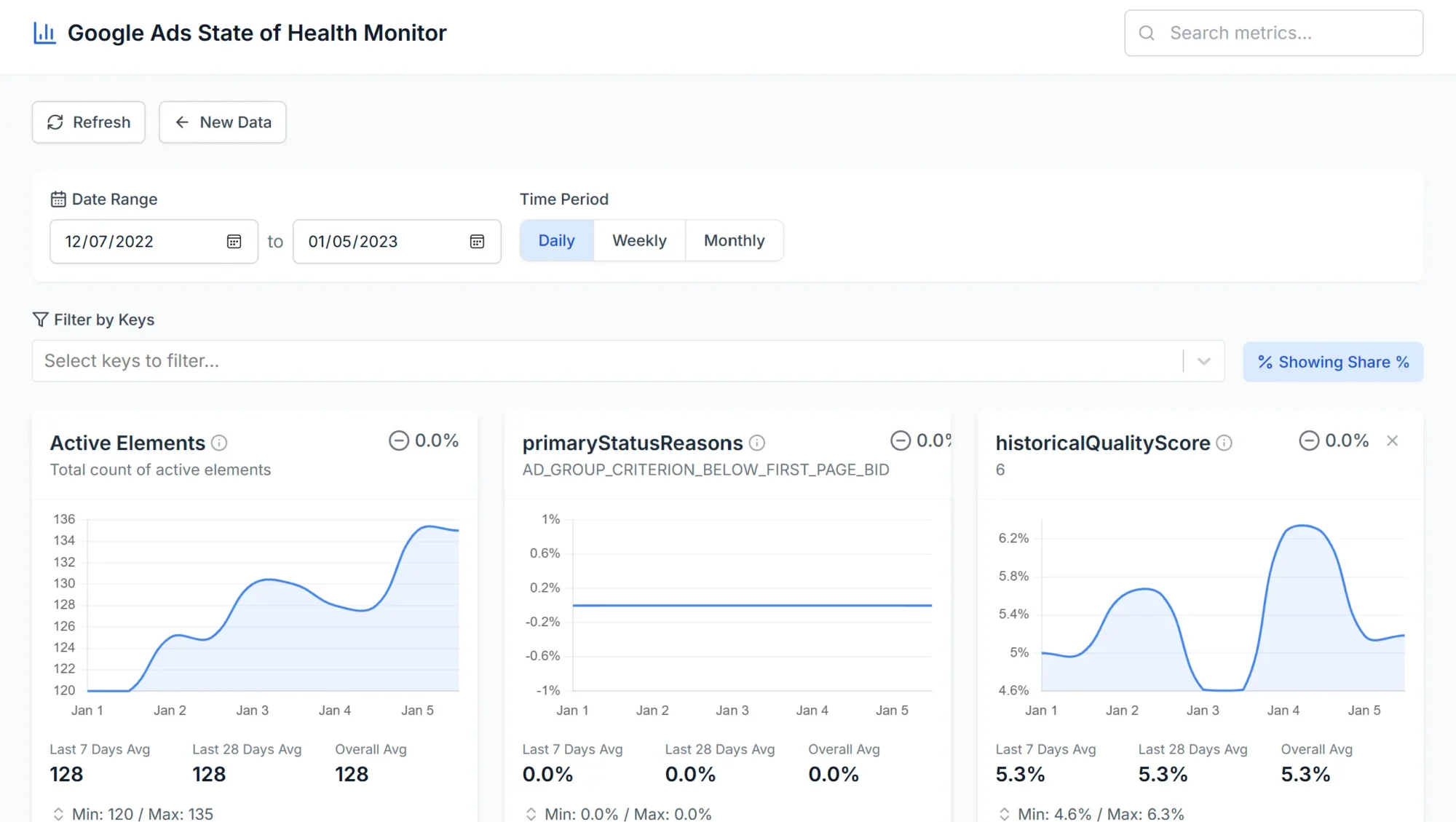The height and width of the screenshot is (822, 1456).
Task: Toggle the Showing Share % button
Action: (x=1333, y=362)
